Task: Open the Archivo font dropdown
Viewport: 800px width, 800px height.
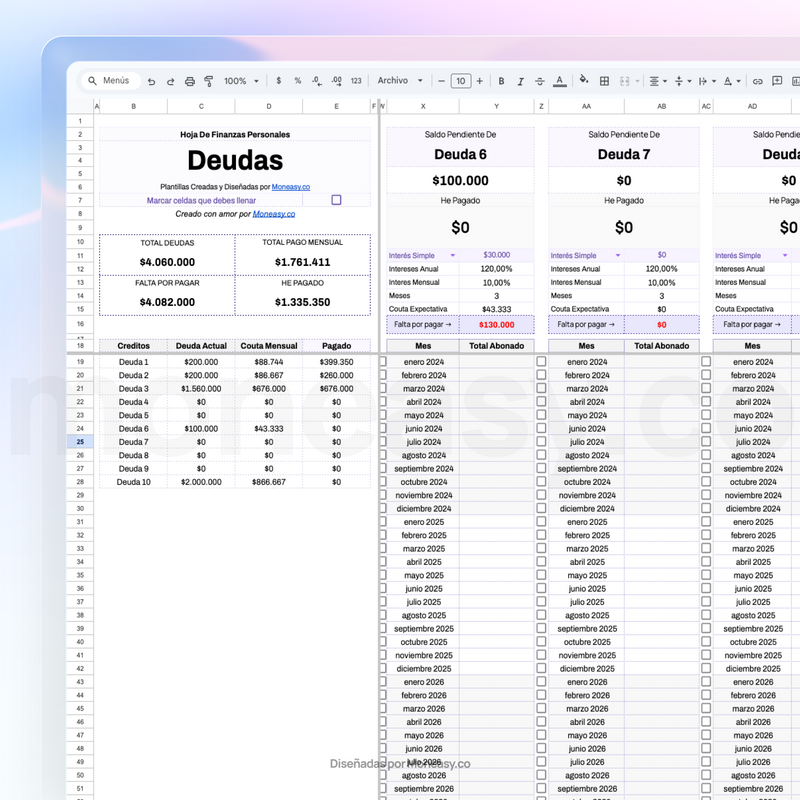Action: pos(400,81)
